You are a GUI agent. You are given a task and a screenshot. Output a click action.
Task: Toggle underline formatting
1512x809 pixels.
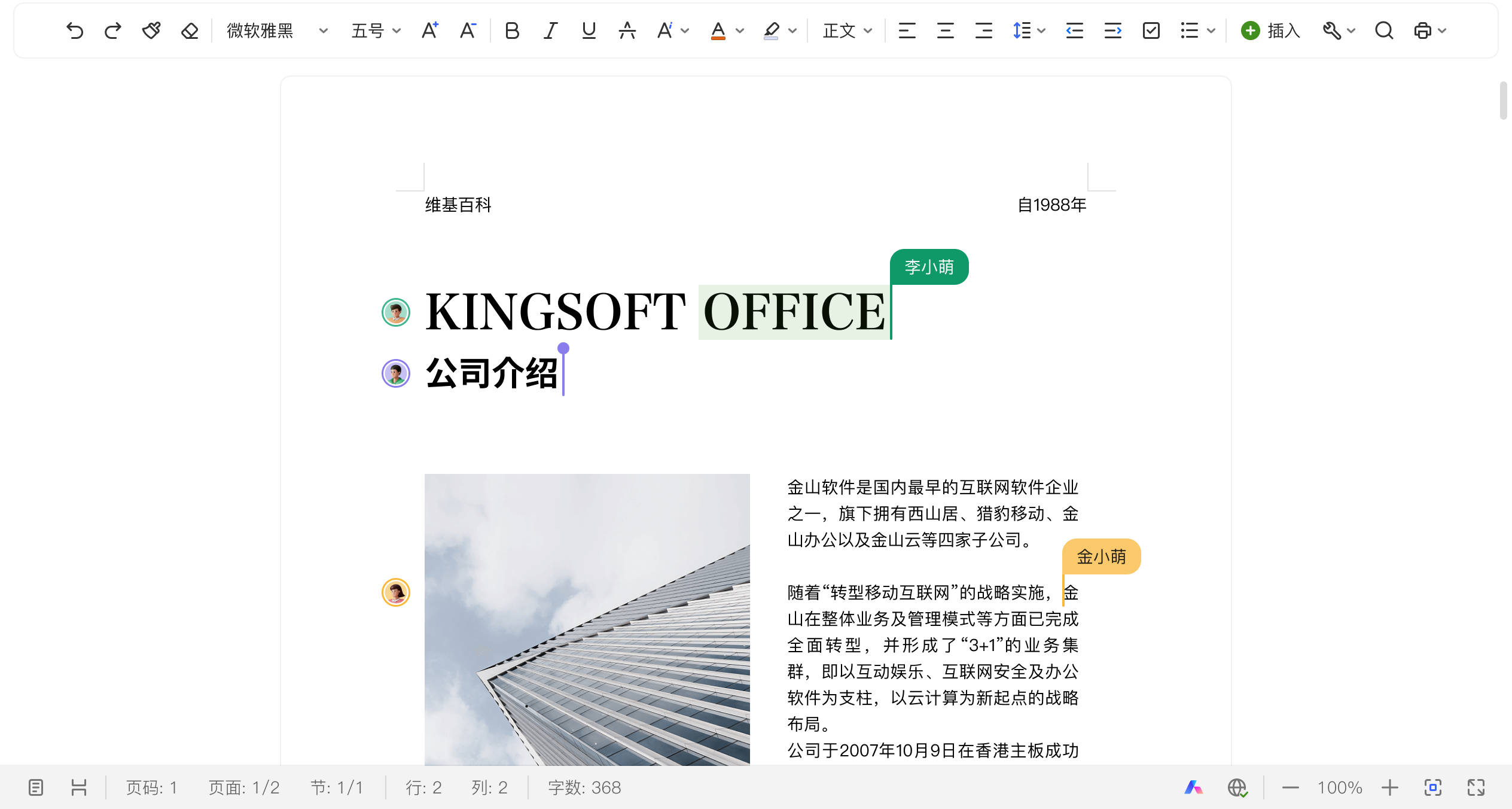click(x=589, y=31)
